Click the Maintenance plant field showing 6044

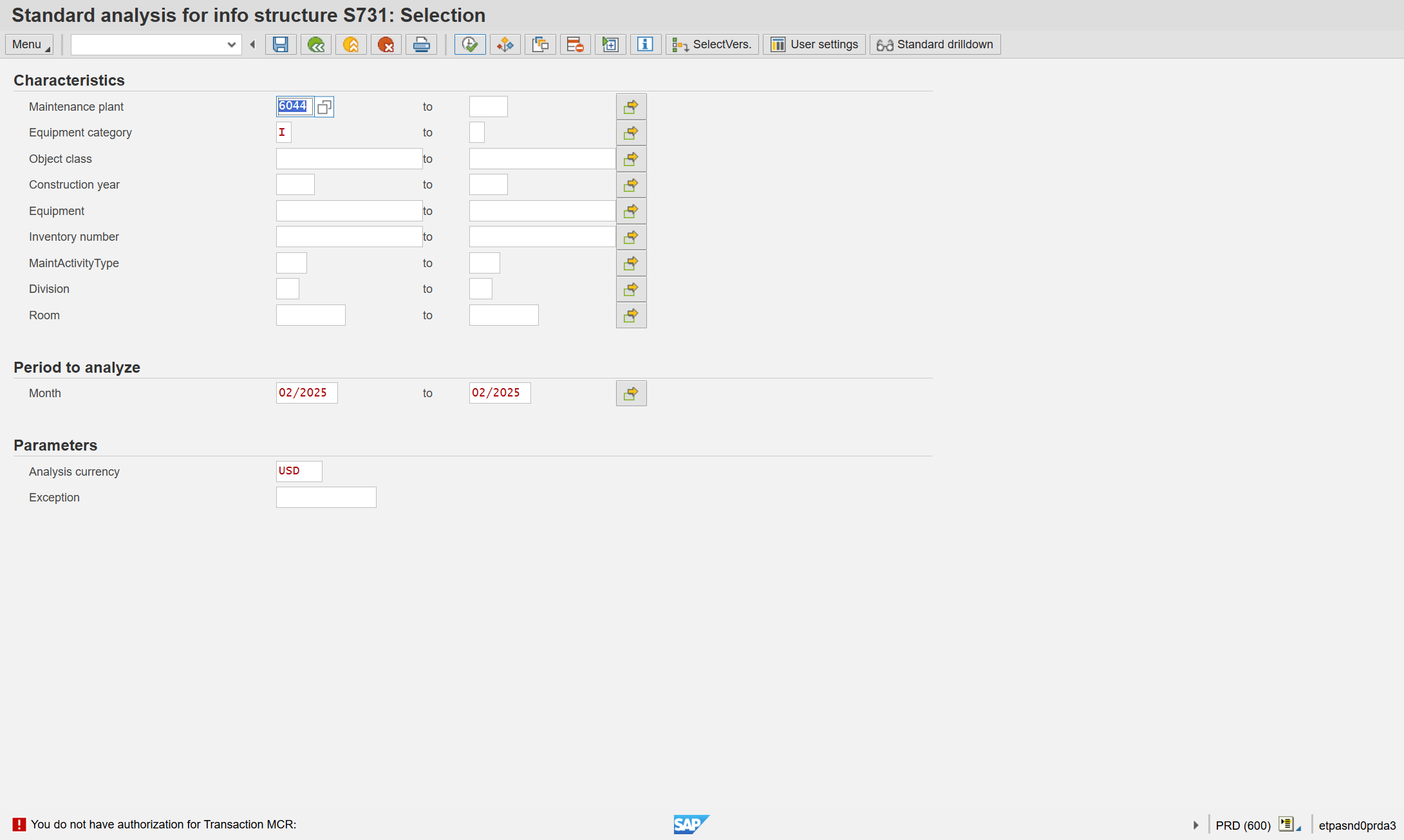pyautogui.click(x=295, y=106)
